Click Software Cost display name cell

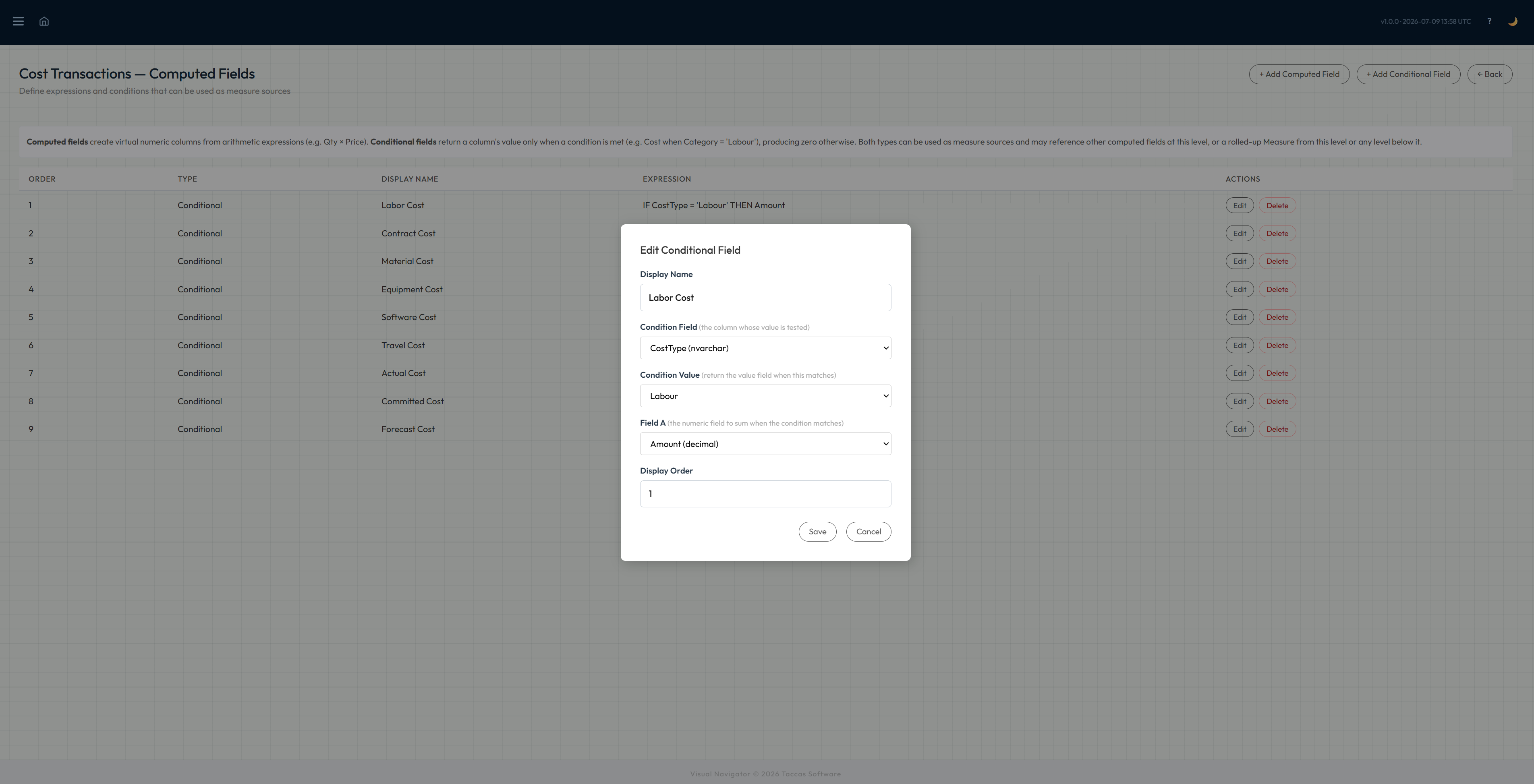click(x=408, y=317)
